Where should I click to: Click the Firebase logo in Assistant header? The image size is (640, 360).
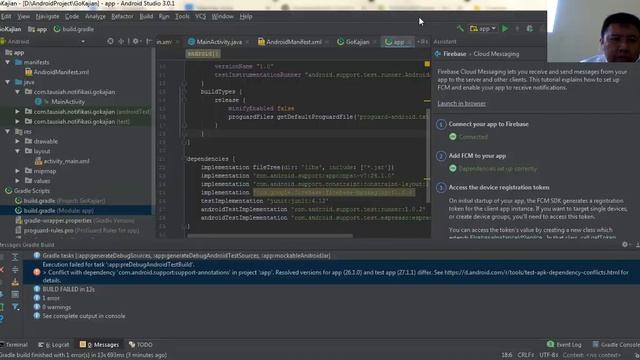coord(438,53)
